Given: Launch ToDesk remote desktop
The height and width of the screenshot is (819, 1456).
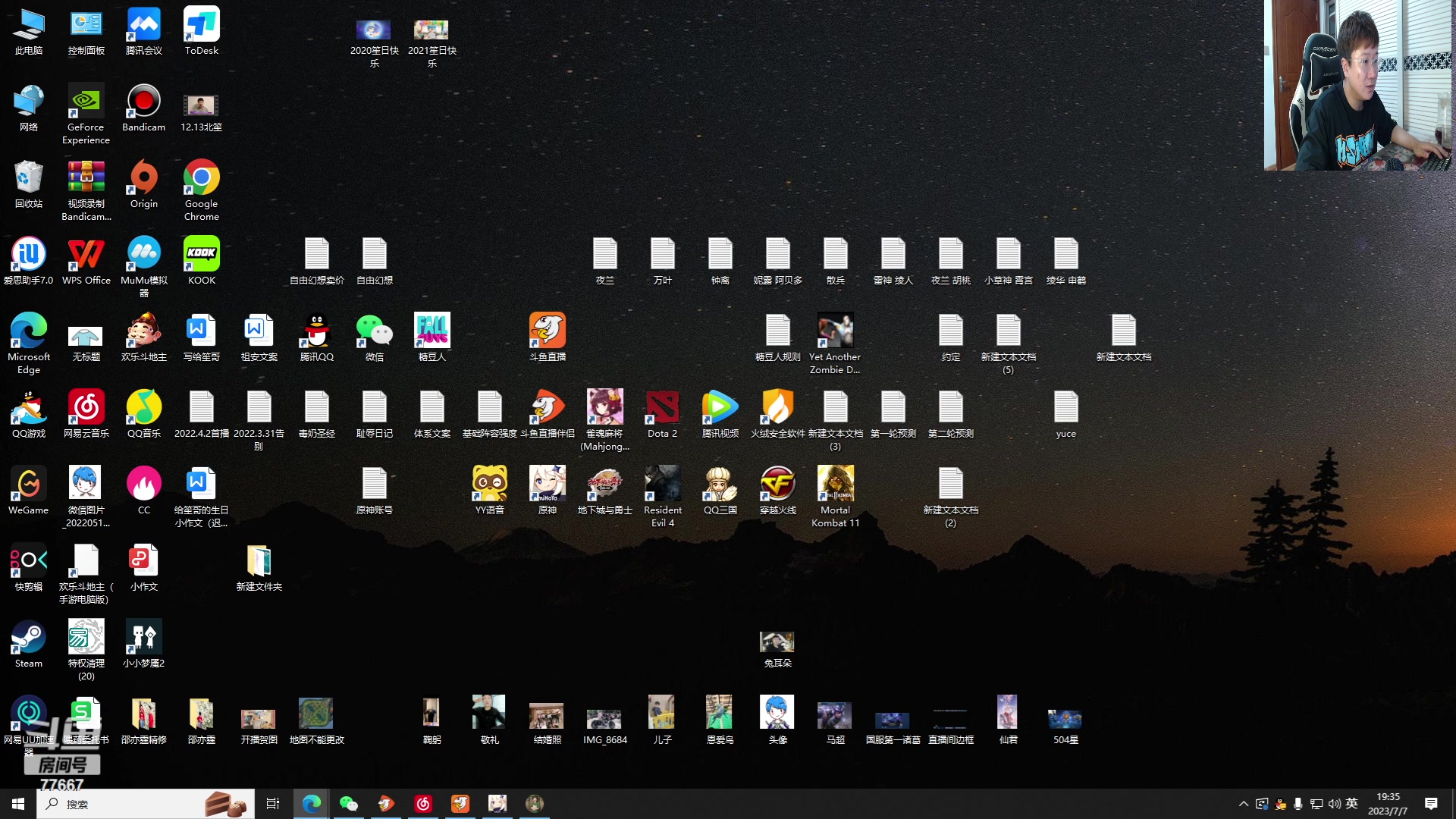Looking at the screenshot, I should click(202, 31).
